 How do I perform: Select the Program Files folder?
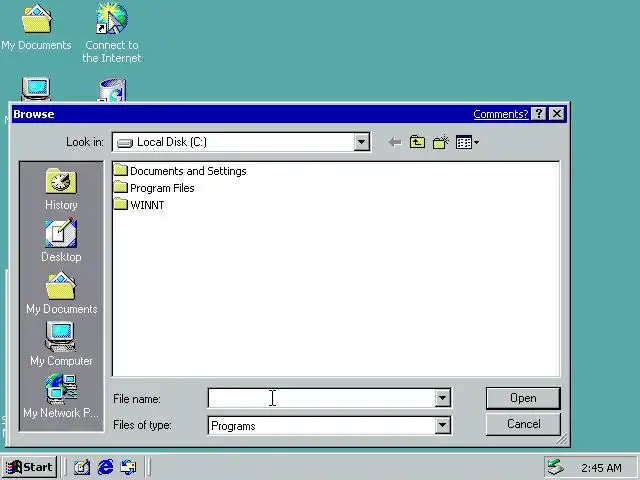click(154, 188)
